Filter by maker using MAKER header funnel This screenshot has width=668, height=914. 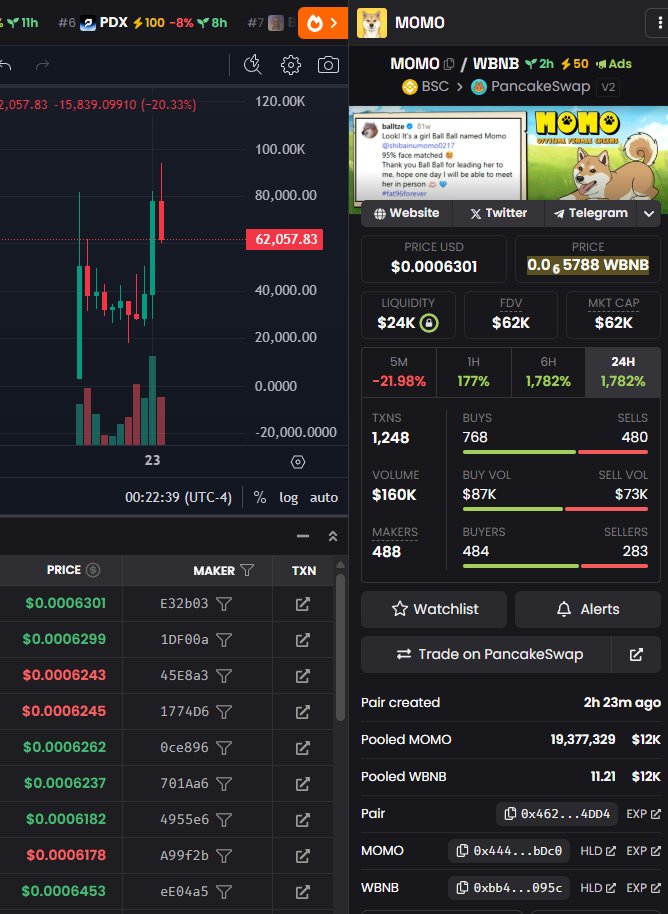tap(247, 570)
